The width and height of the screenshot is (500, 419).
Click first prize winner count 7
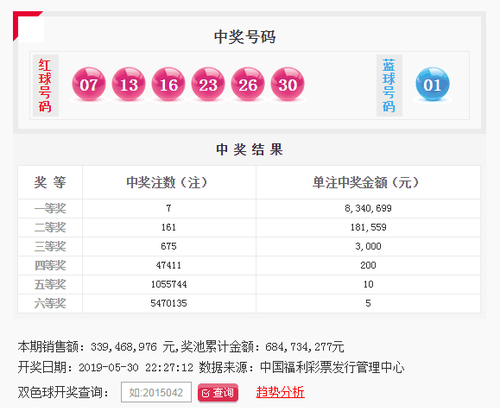tap(169, 208)
